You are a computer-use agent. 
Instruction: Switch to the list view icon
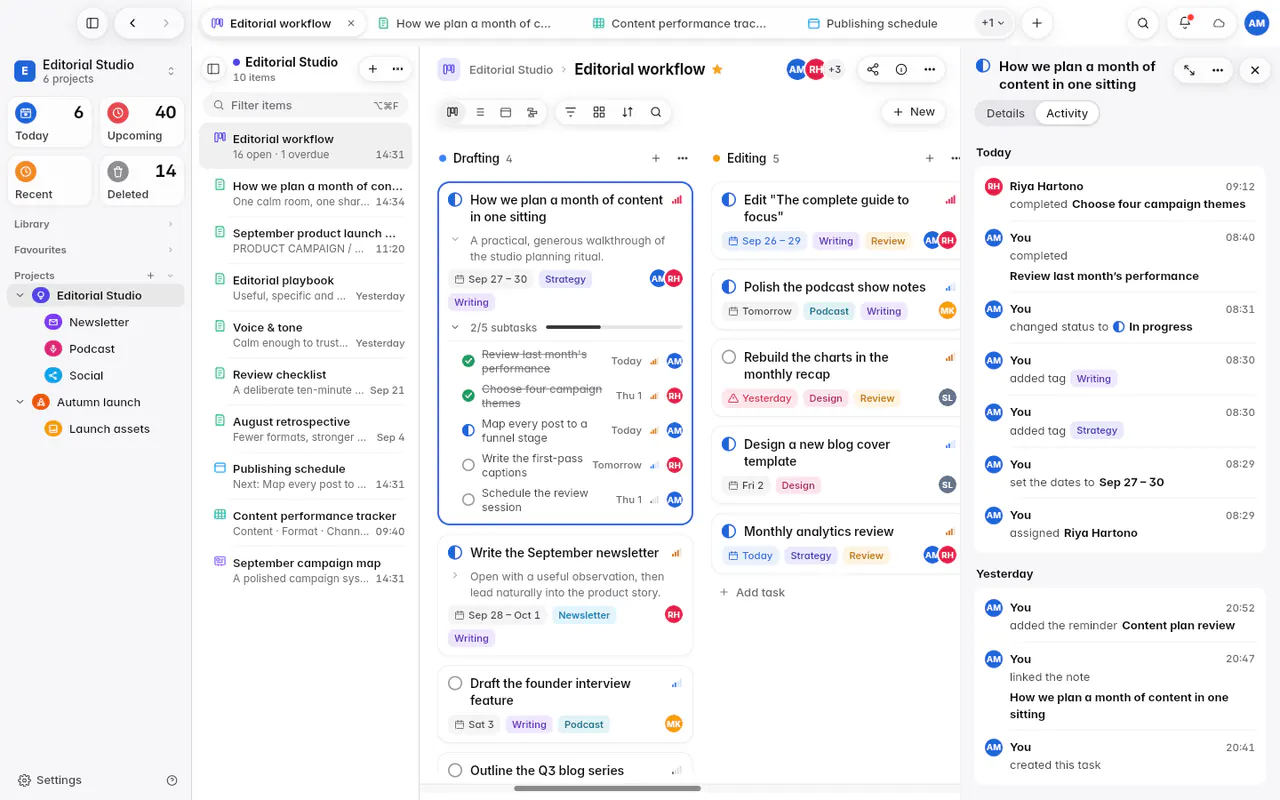[480, 112]
